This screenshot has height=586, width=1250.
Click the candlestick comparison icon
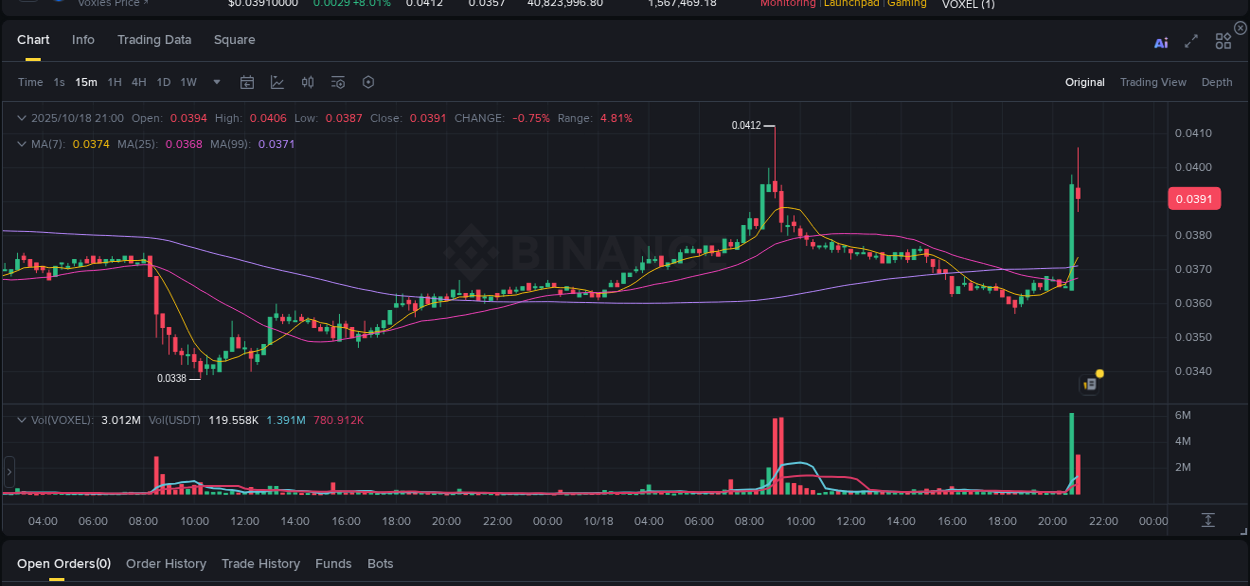(x=307, y=82)
